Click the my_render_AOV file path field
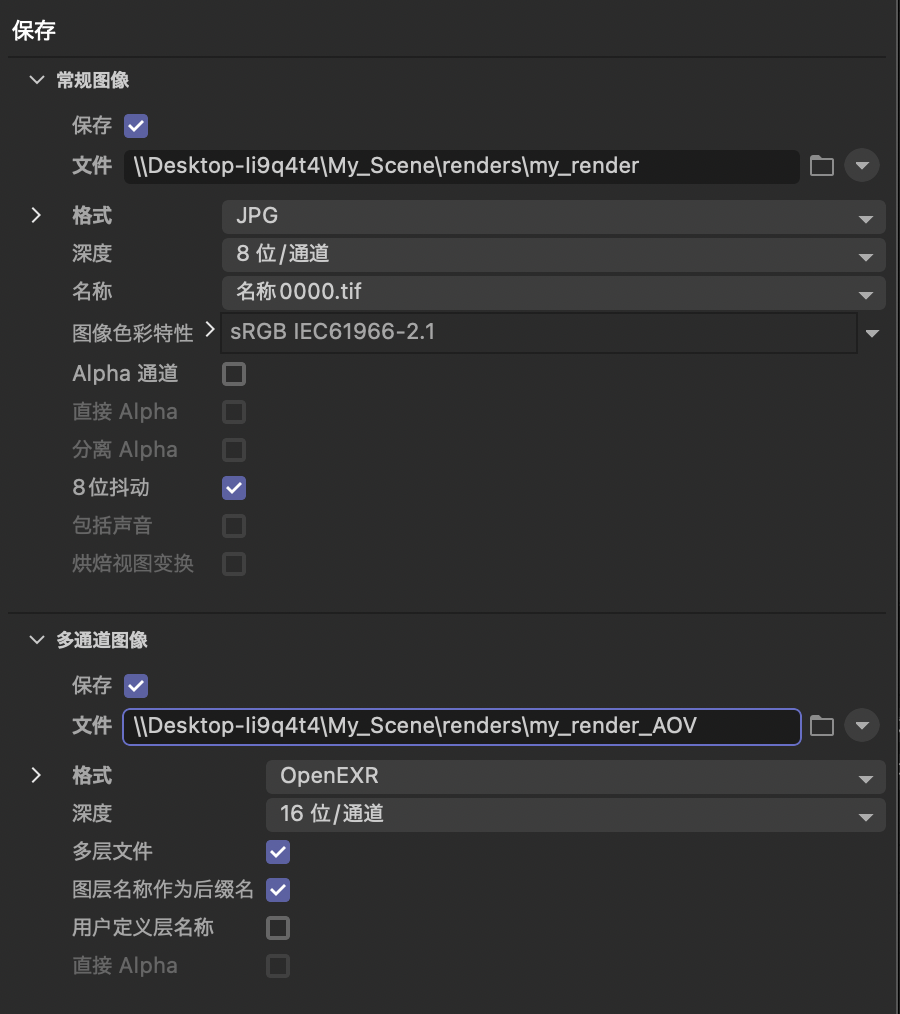Viewport: 900px width, 1014px height. (462, 727)
